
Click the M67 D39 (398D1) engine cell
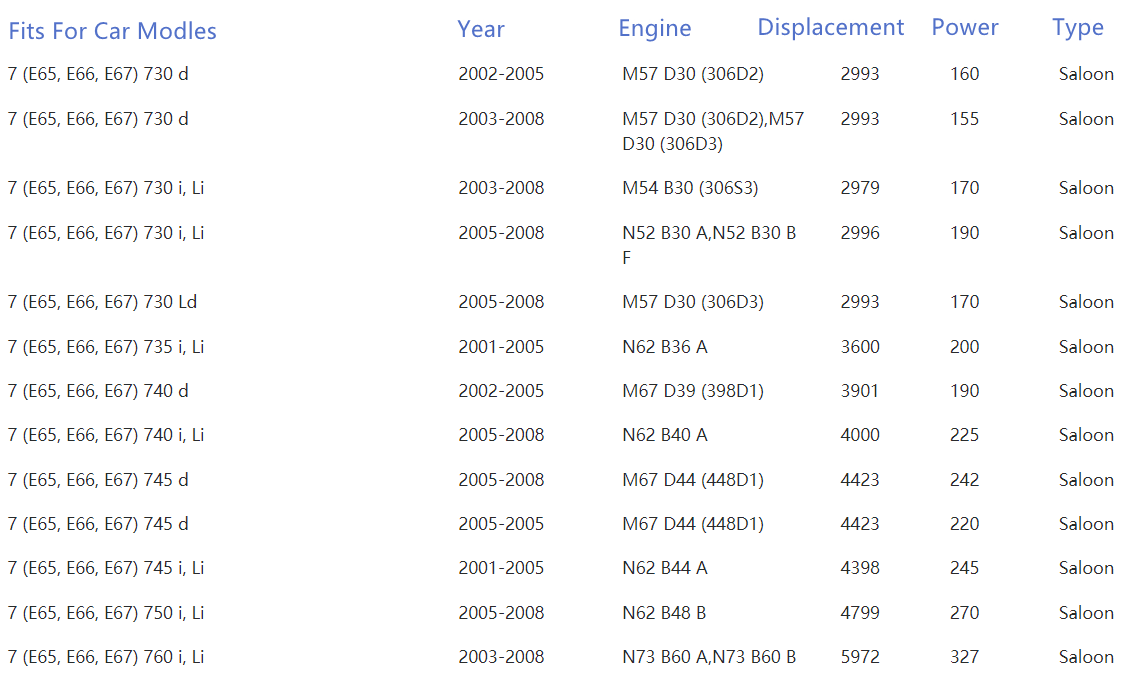pyautogui.click(x=692, y=391)
